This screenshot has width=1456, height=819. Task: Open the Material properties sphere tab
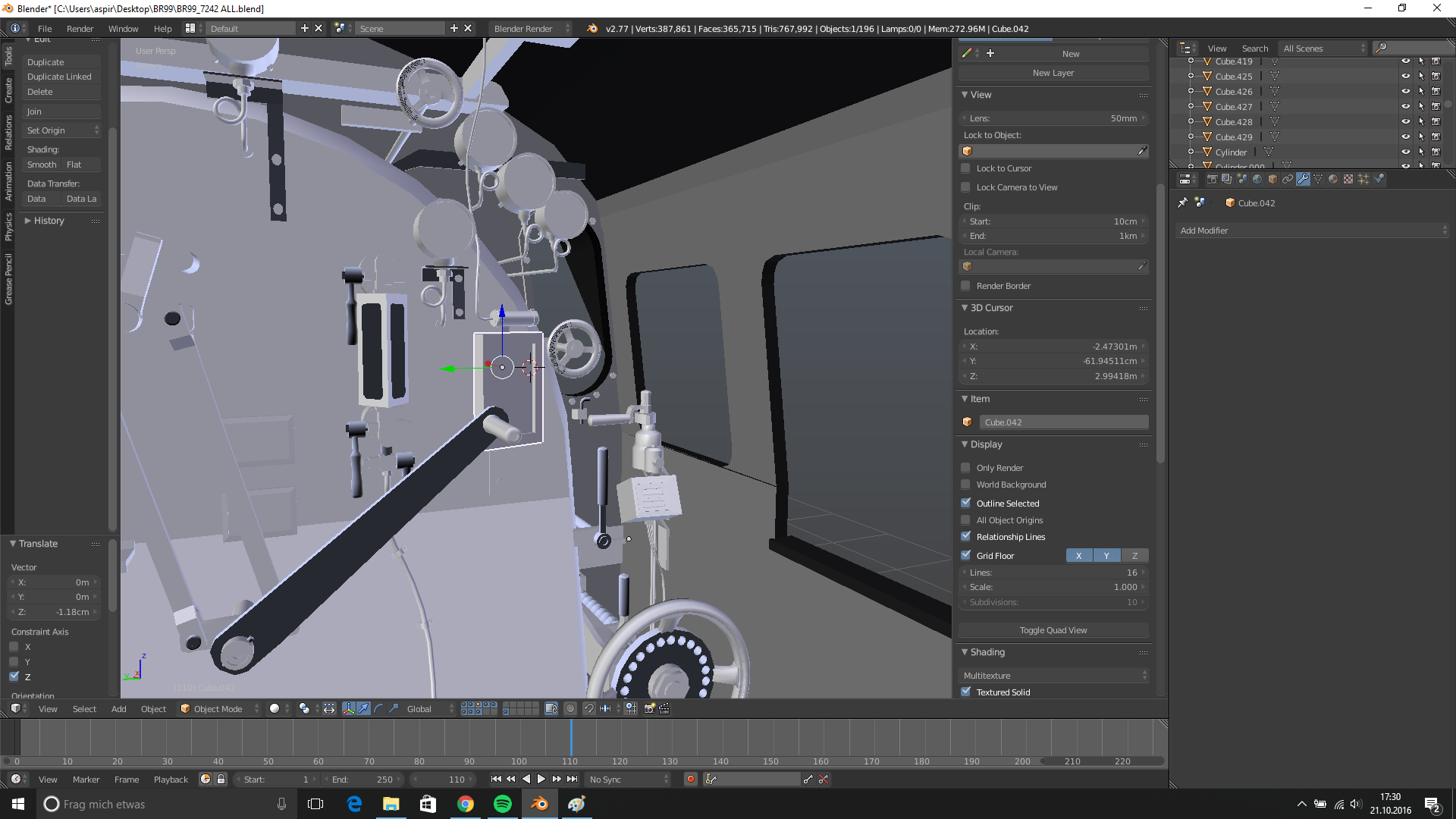click(1333, 179)
